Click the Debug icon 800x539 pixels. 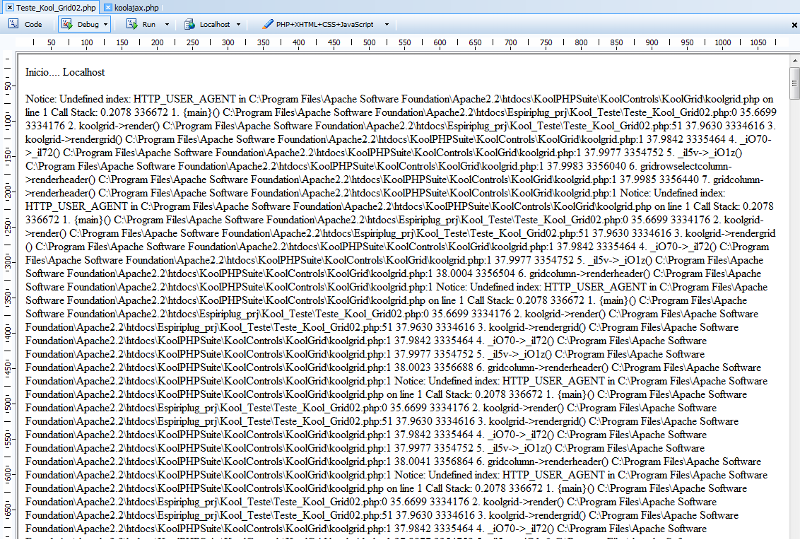[x=67, y=24]
